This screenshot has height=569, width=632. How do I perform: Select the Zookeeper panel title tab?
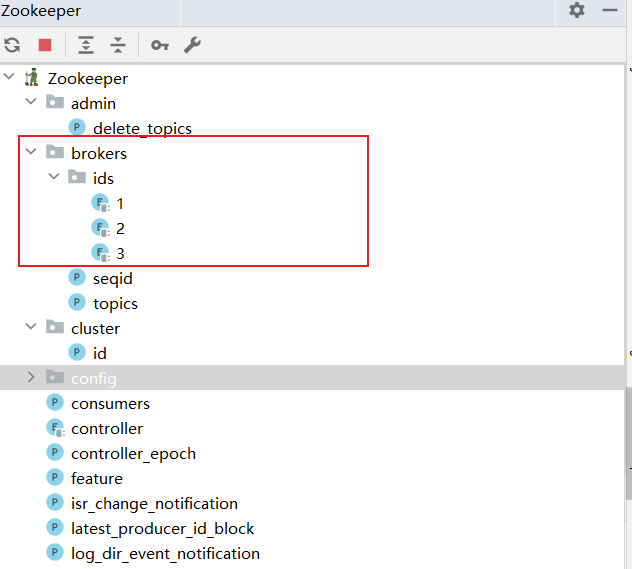41,10
